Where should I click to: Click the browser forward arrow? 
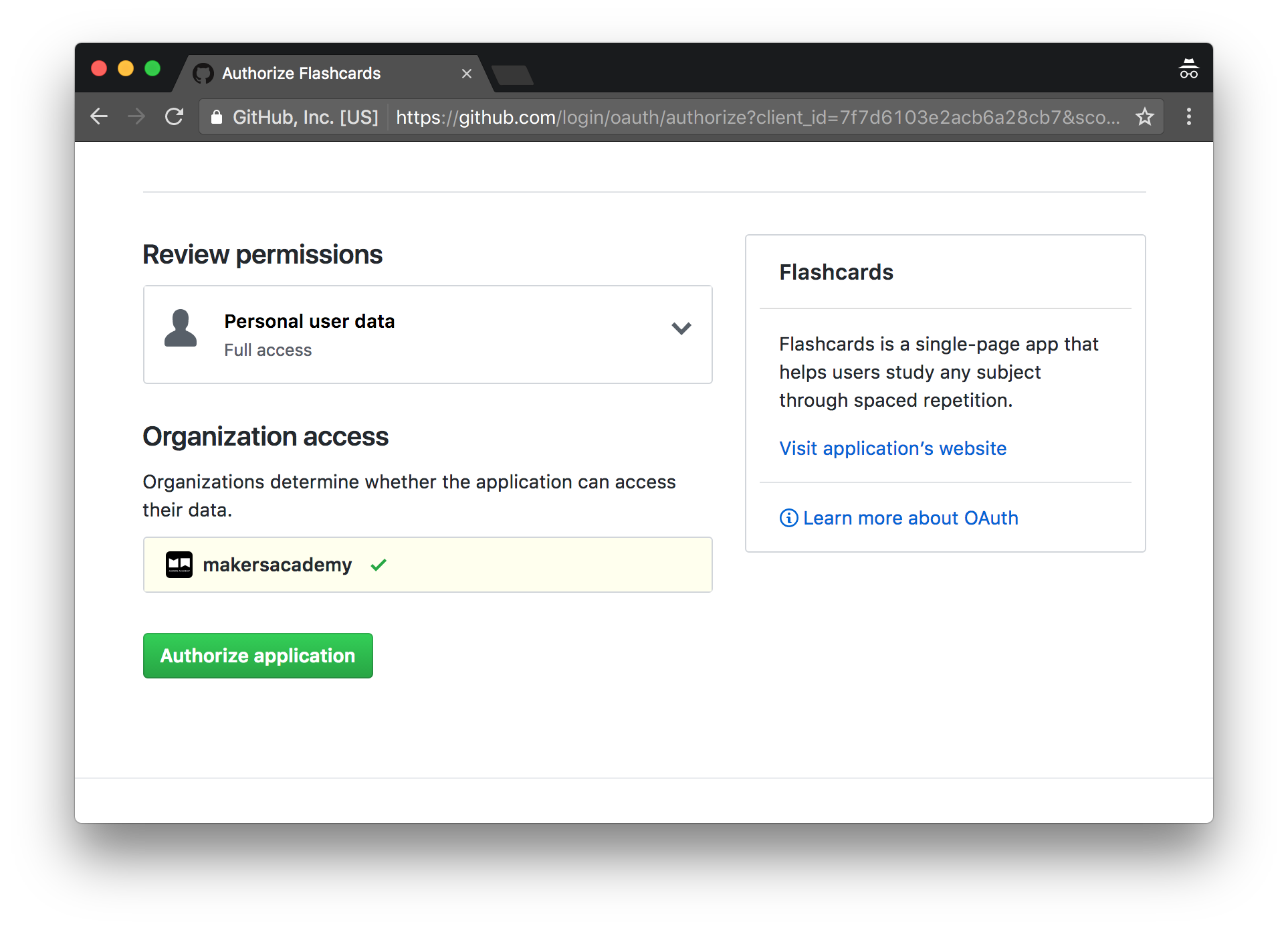coord(136,116)
